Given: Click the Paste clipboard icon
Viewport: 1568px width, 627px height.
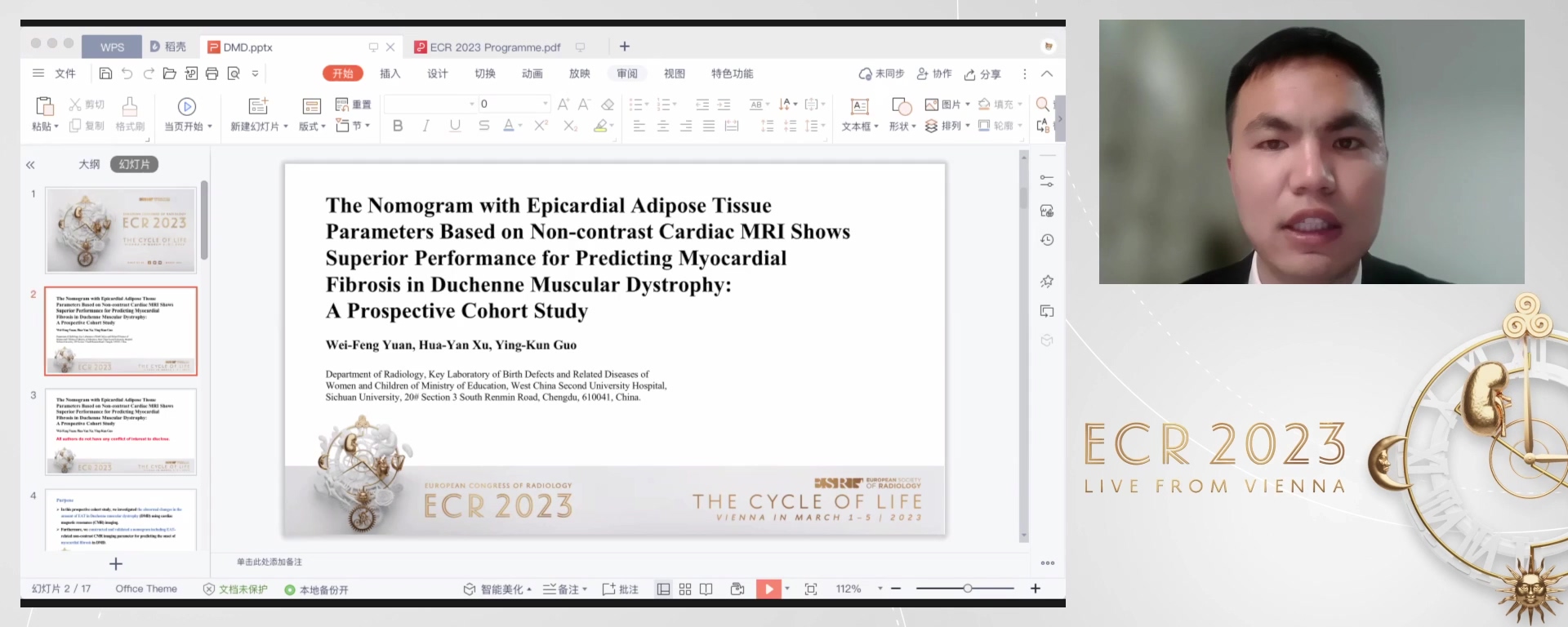Looking at the screenshot, I should 45,106.
